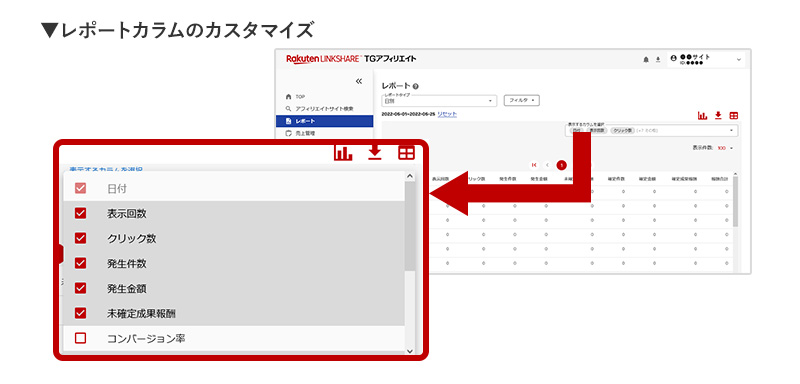
Task: Open the フィルタ dropdown button
Action: click(x=521, y=100)
